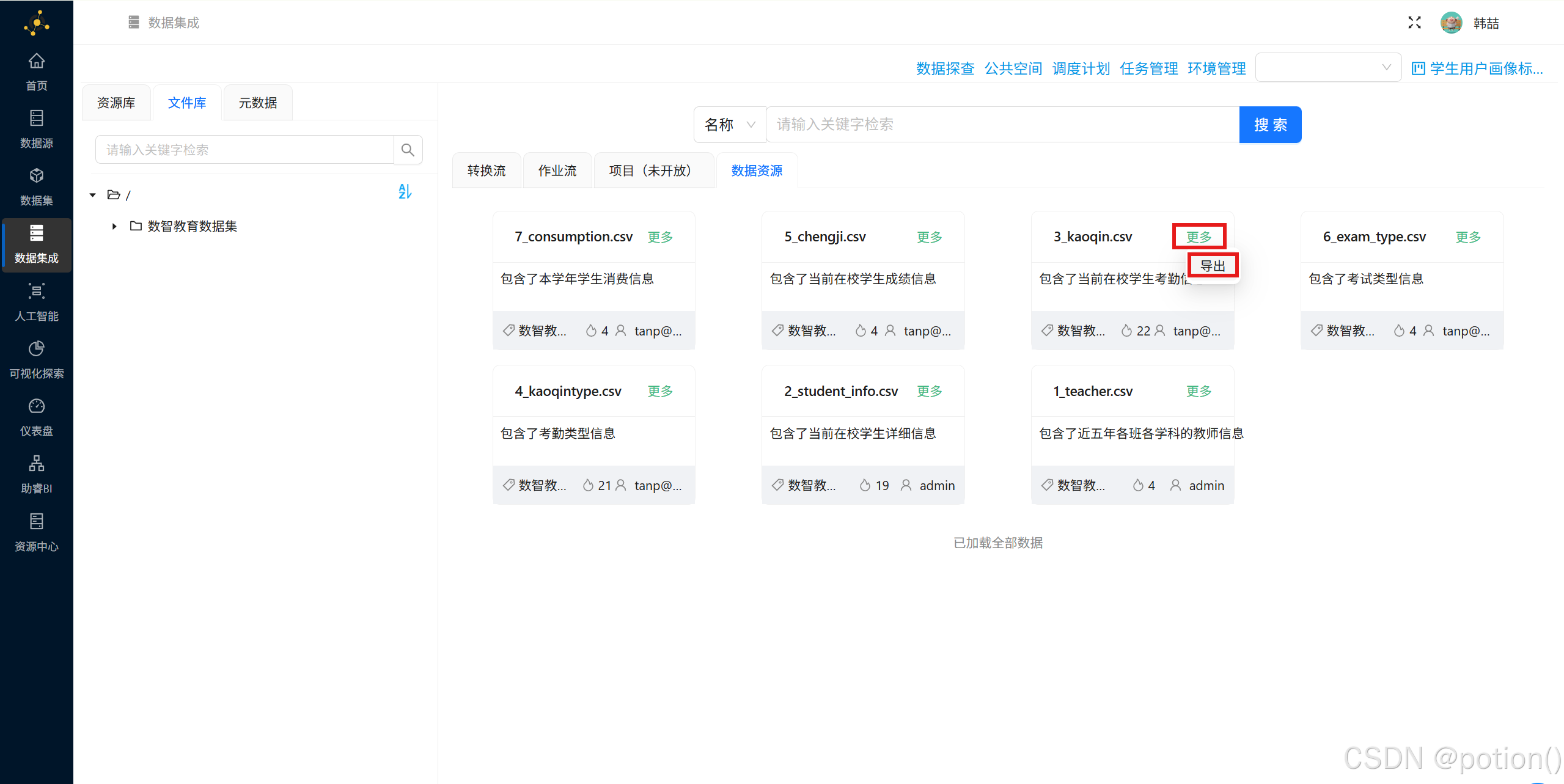The height and width of the screenshot is (784, 1564).
Task: Select the 数据资源 tab
Action: tap(757, 170)
